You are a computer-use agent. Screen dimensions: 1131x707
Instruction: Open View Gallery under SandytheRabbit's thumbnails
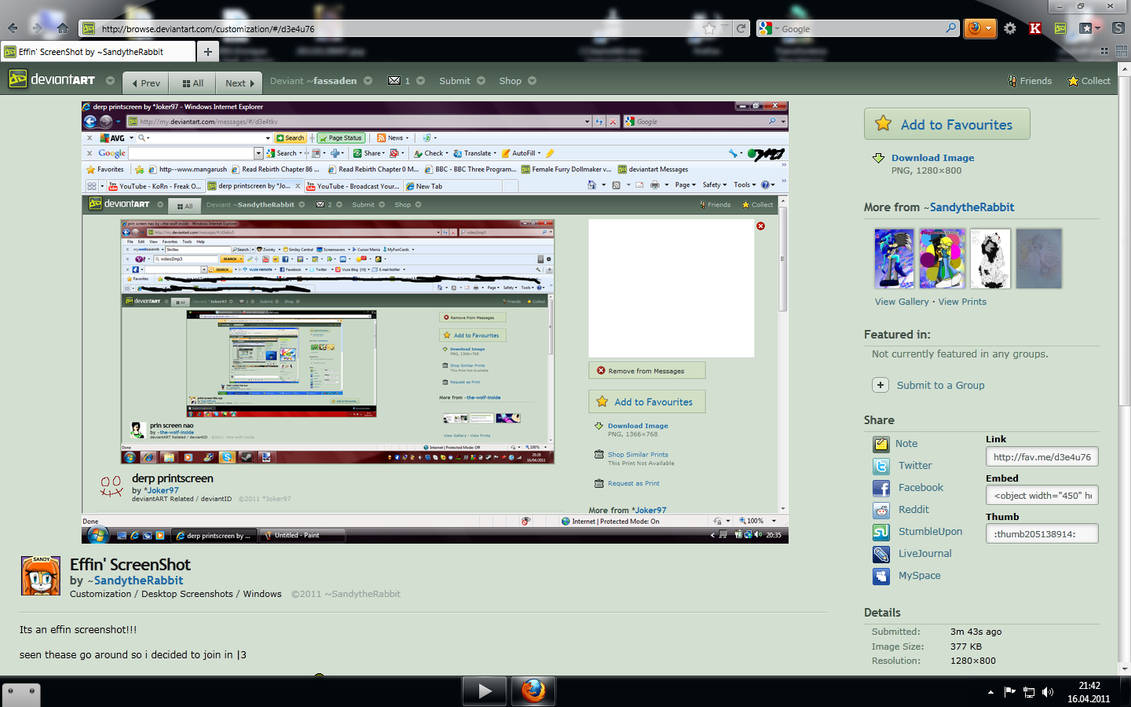(x=901, y=301)
